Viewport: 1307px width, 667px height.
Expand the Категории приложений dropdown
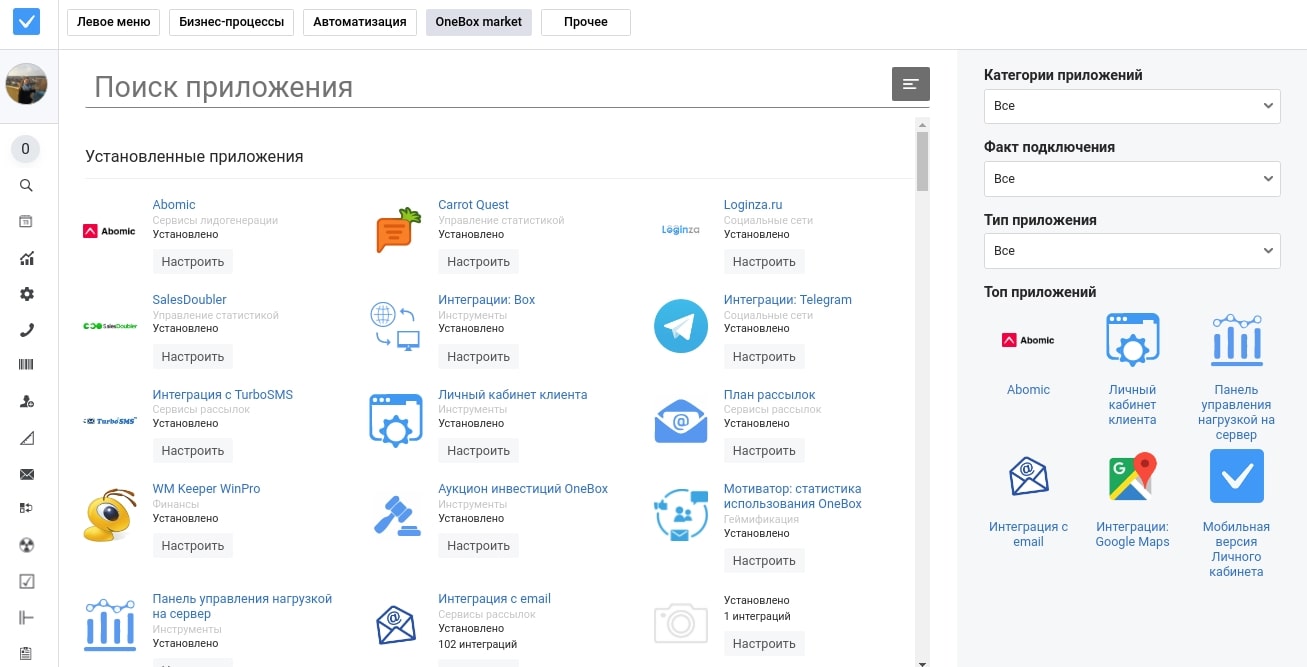point(1132,106)
